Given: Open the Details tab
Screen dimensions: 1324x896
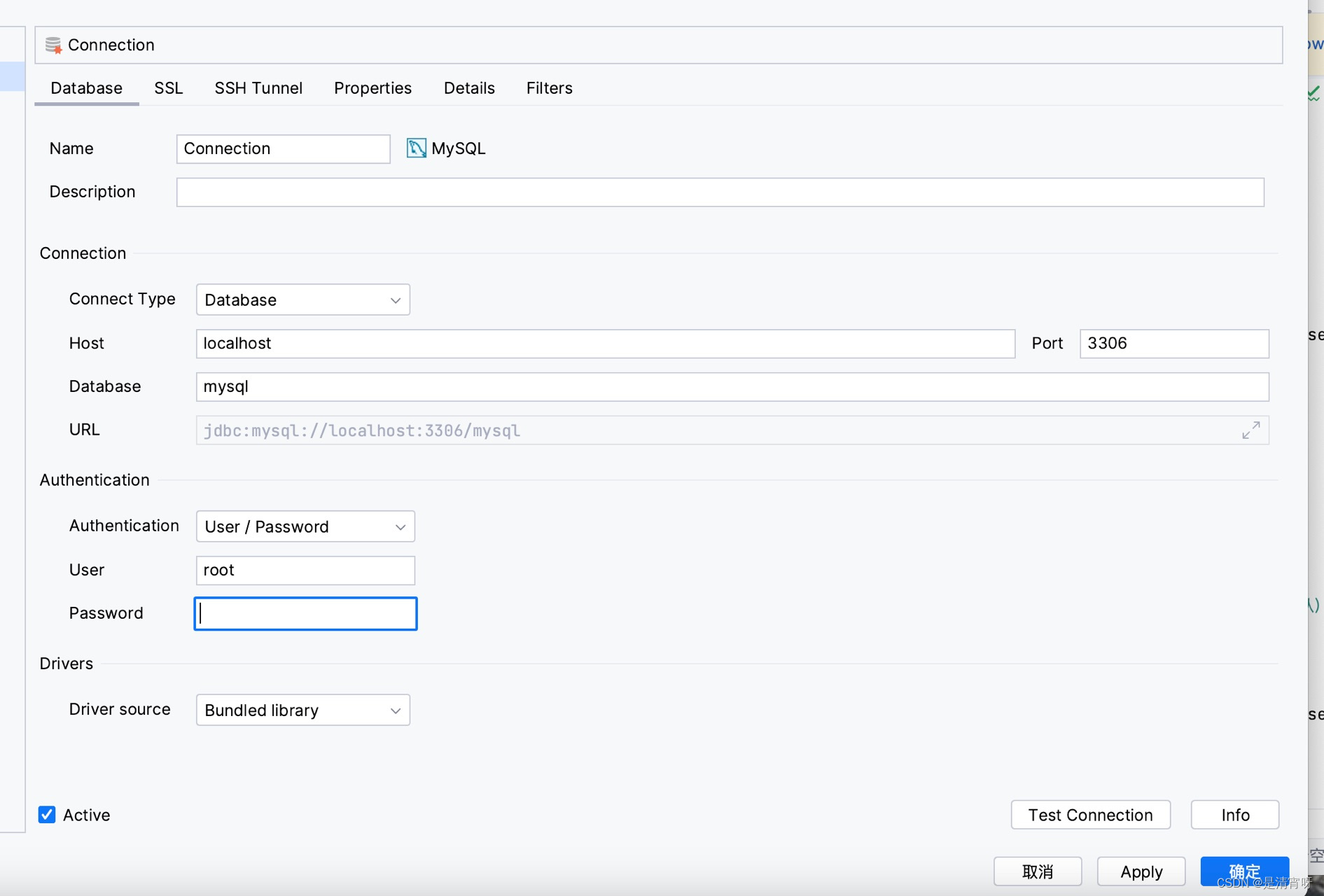Looking at the screenshot, I should click(x=469, y=88).
